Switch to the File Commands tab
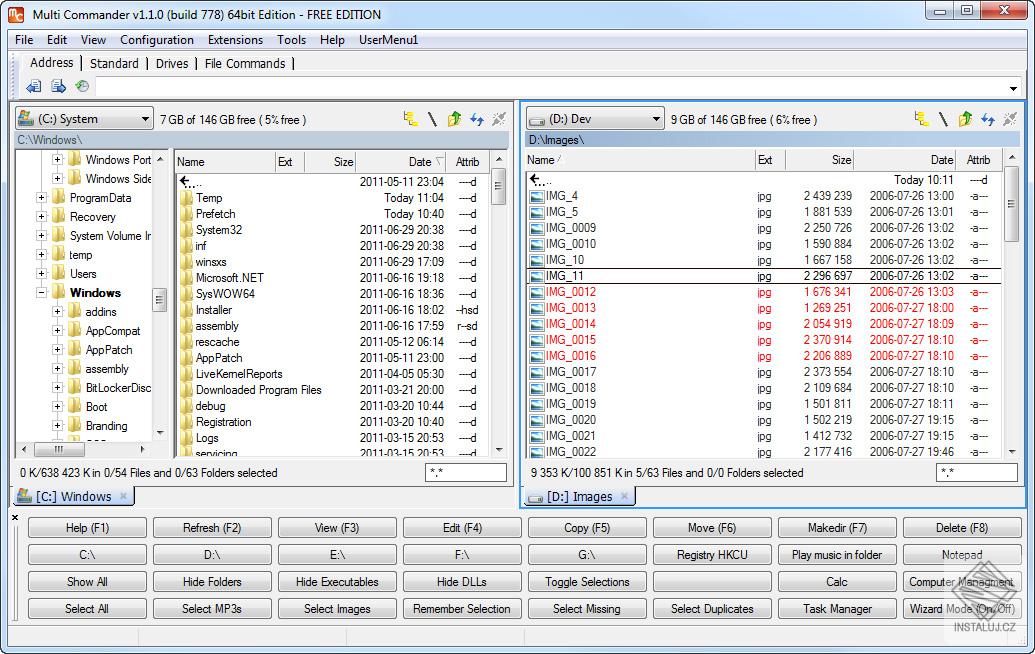The width and height of the screenshot is (1035, 654). pos(245,63)
